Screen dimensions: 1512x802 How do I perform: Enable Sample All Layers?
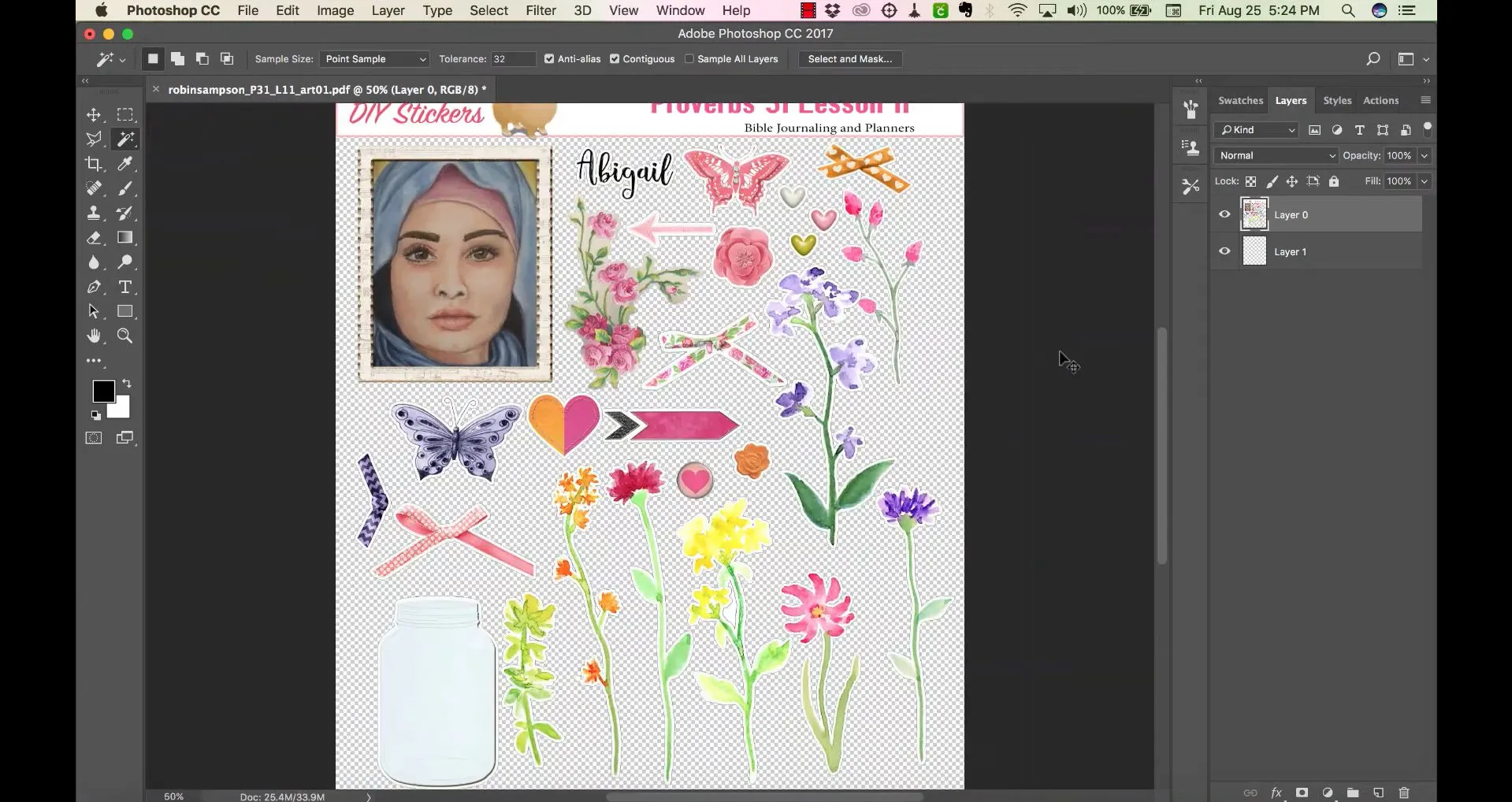click(688, 59)
